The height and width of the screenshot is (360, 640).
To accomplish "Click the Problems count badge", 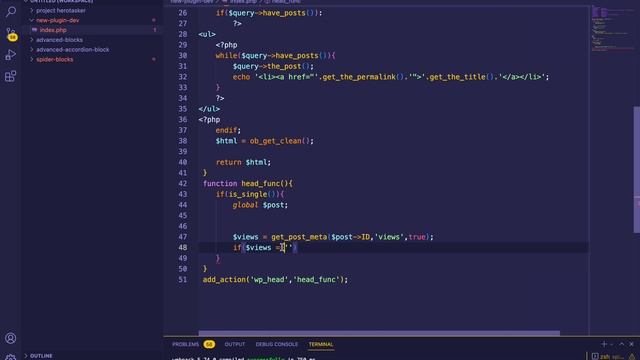I will (x=209, y=344).
